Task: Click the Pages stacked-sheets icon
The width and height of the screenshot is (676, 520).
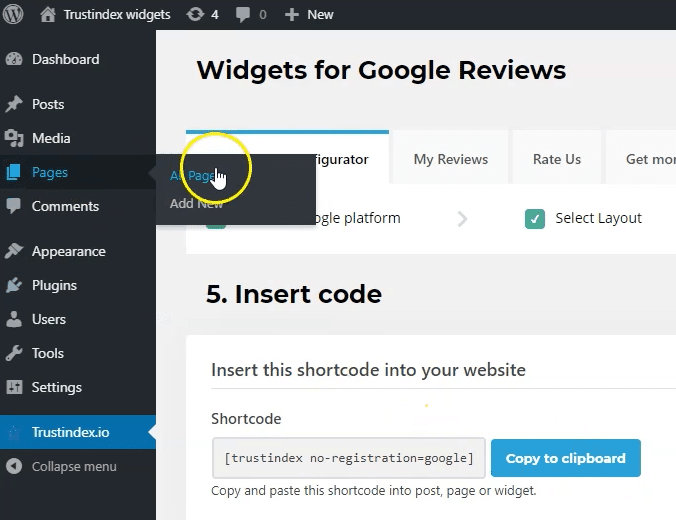Action: point(13,172)
